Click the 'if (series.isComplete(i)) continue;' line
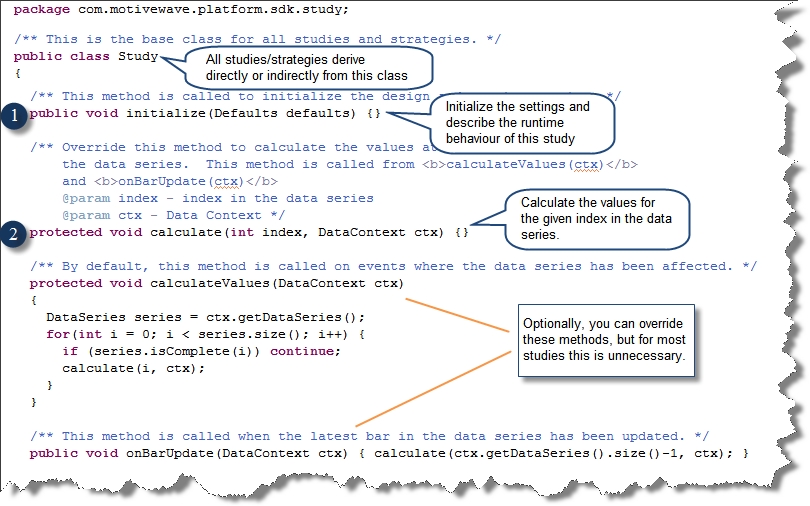Image resolution: width=810 pixels, height=506 pixels. click(201, 351)
